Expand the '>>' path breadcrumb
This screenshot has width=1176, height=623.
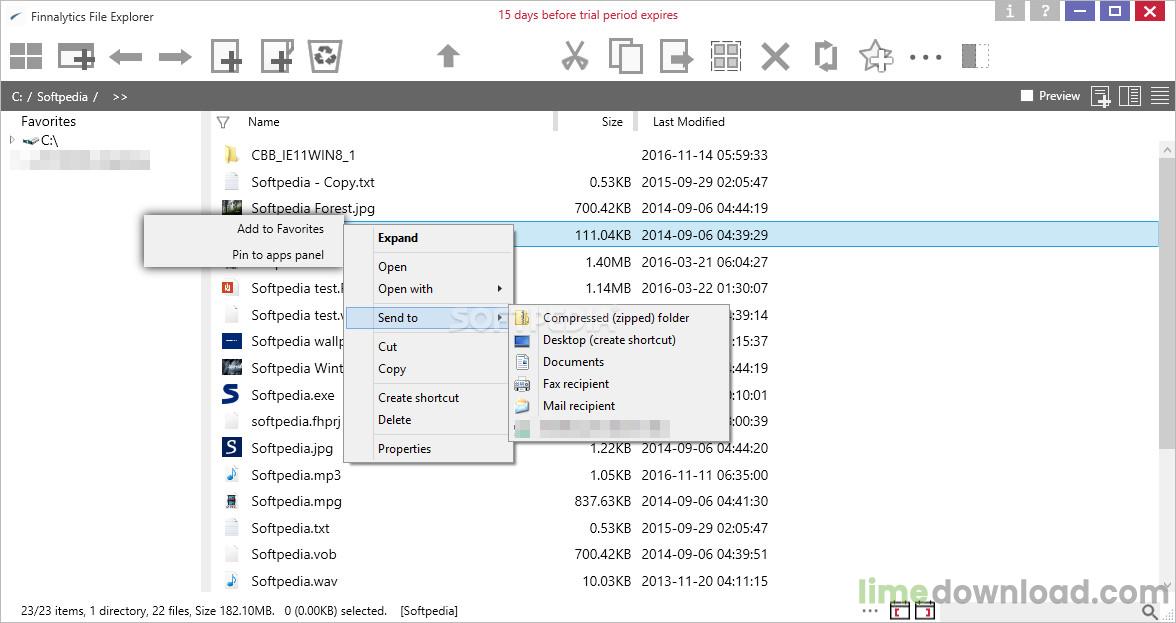pyautogui.click(x=120, y=97)
